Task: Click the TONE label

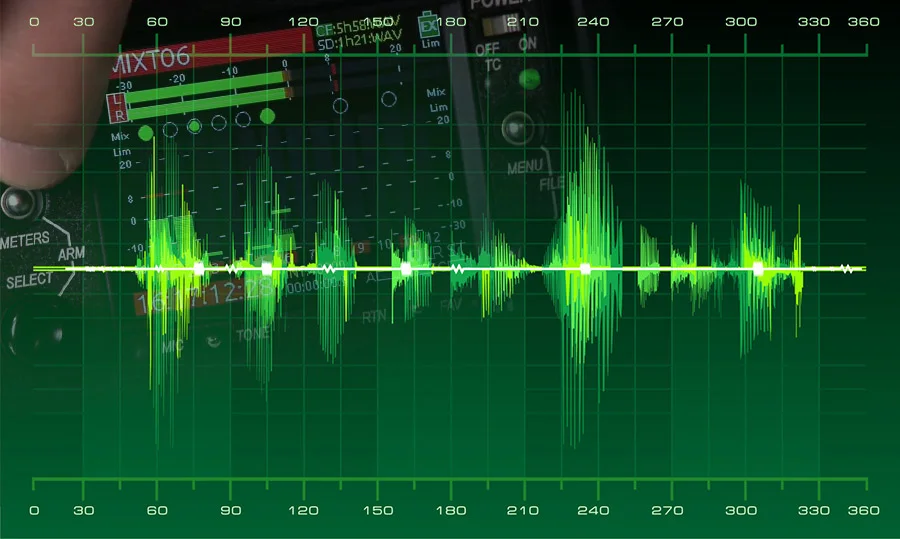Action: tap(252, 335)
